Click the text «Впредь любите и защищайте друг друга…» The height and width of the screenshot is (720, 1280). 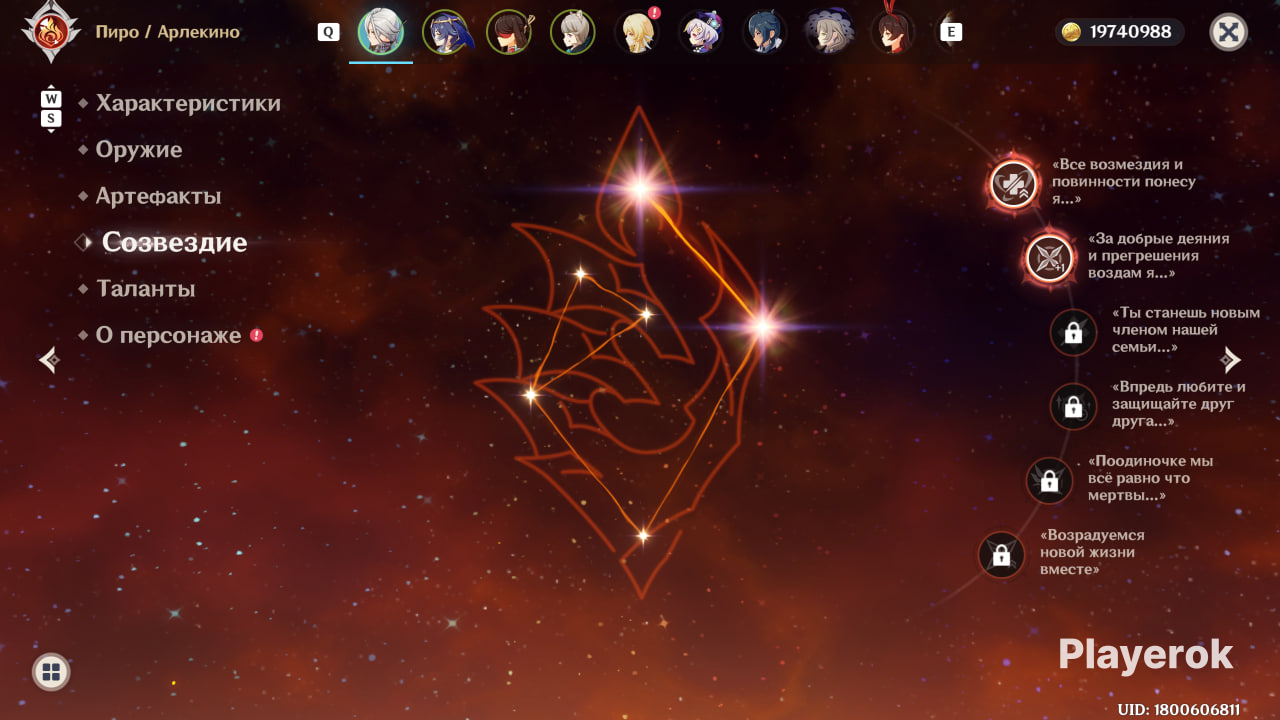(x=1179, y=404)
